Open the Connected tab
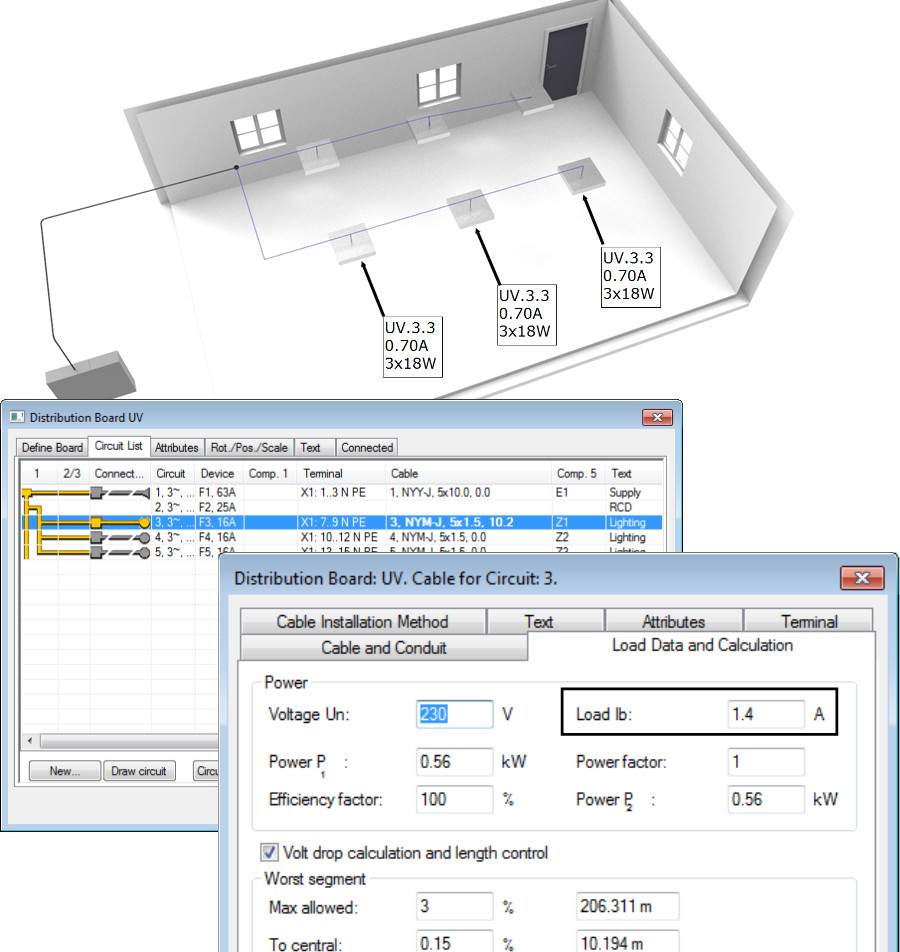The width and height of the screenshot is (900, 952). pos(367,448)
